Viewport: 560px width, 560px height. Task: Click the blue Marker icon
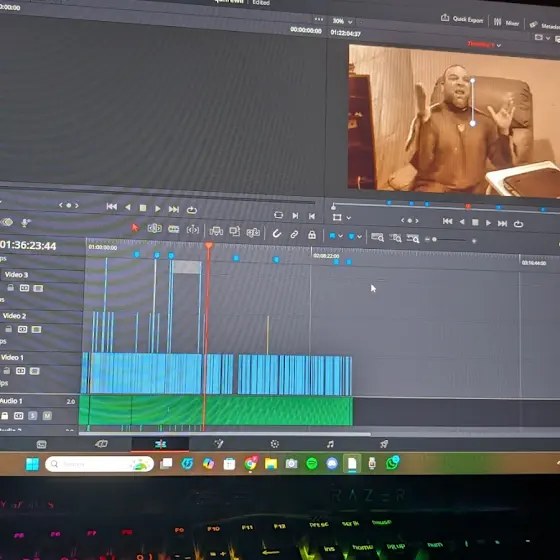351,236
